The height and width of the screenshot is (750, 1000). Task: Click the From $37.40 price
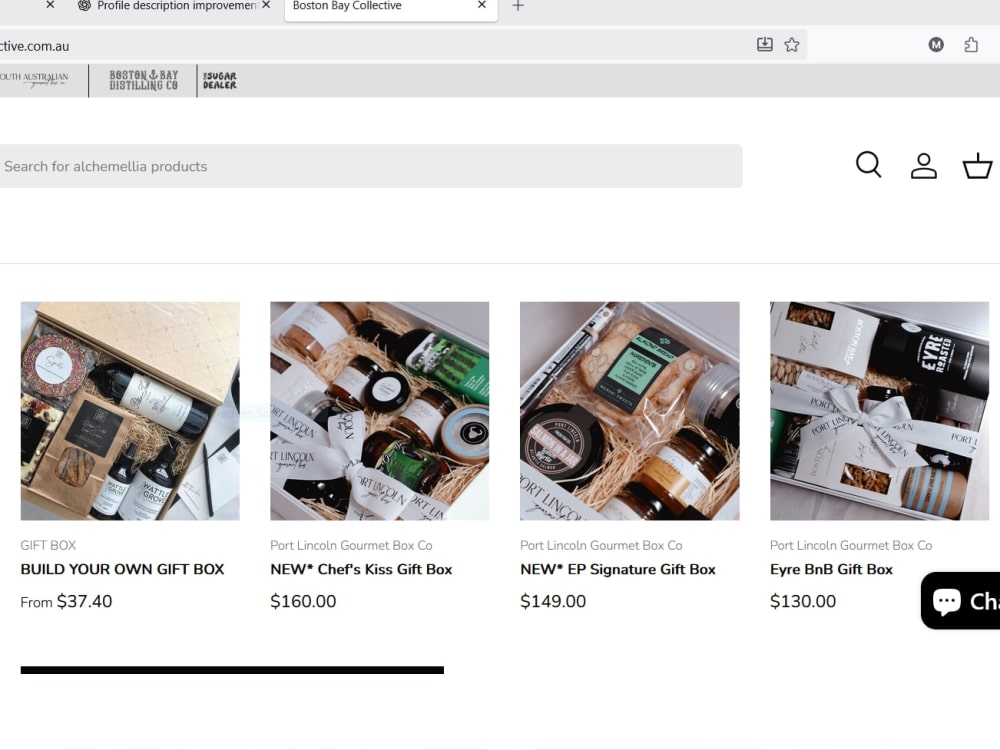click(66, 601)
